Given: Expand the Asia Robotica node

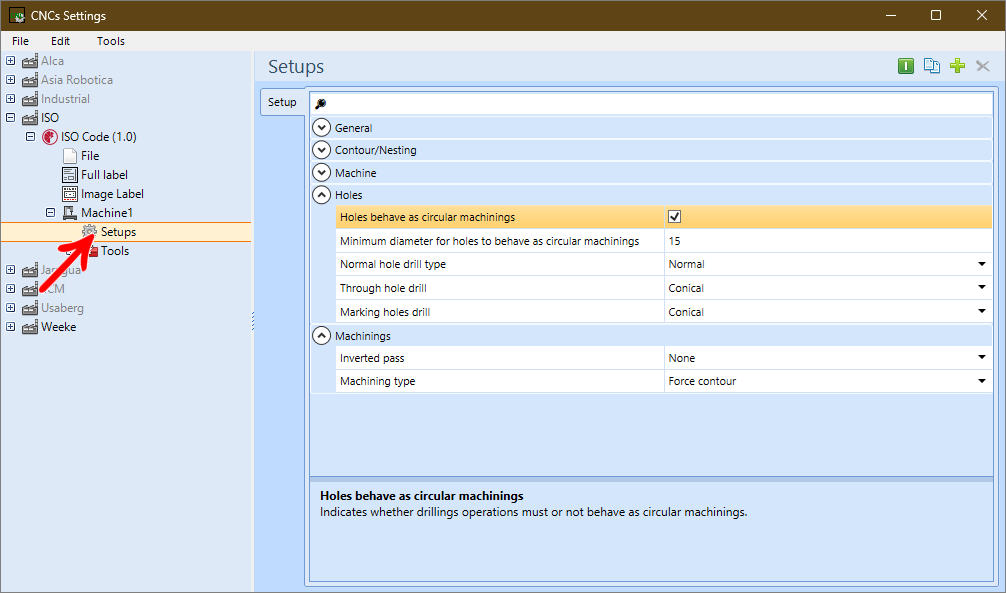Looking at the screenshot, I should point(10,80).
